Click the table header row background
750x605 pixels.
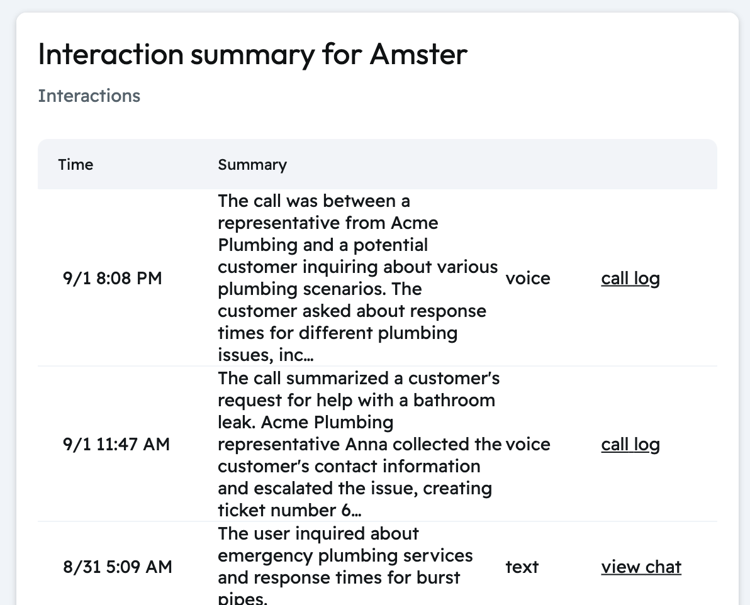(377, 164)
